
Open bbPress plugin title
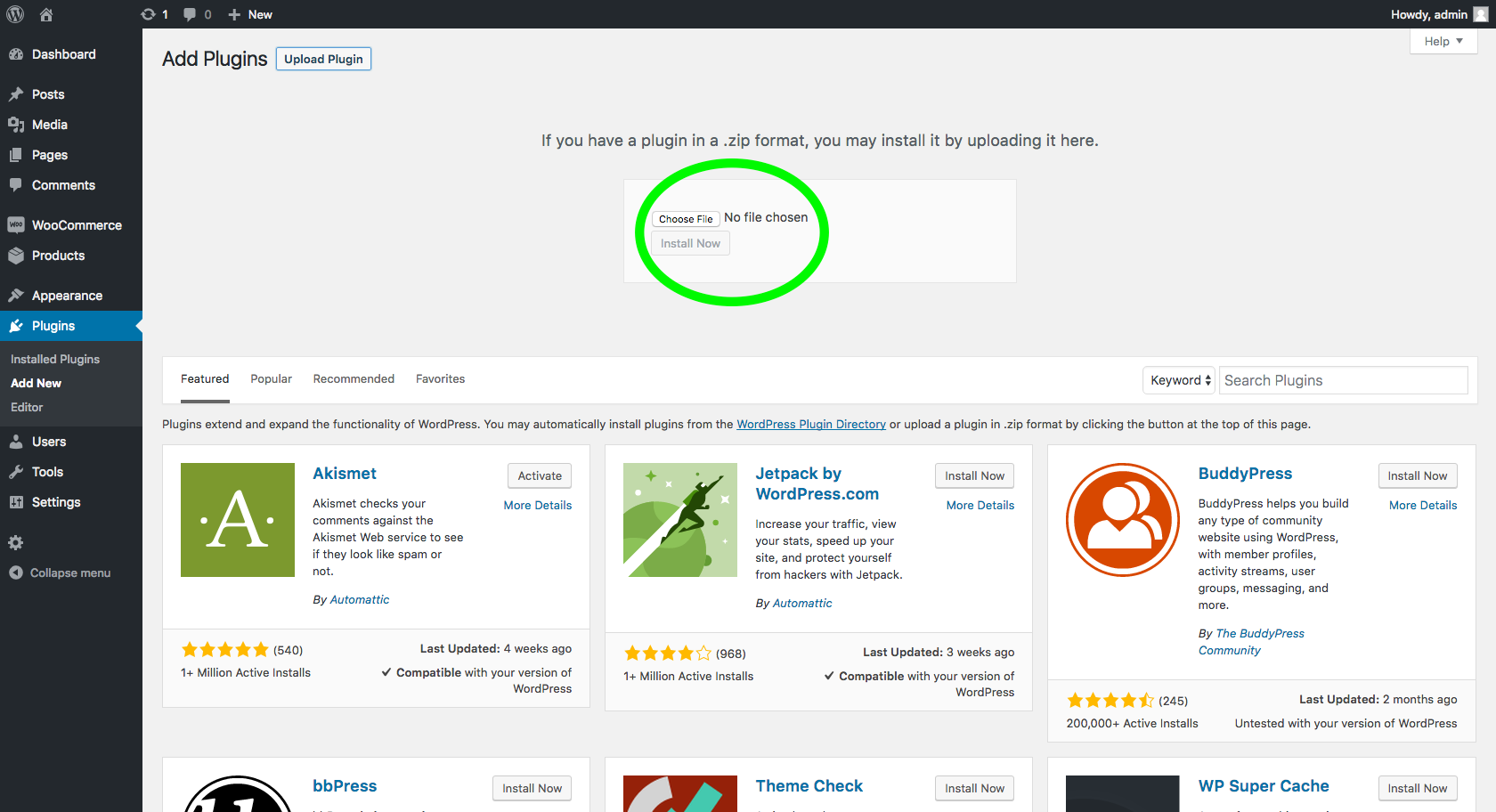[x=345, y=786]
